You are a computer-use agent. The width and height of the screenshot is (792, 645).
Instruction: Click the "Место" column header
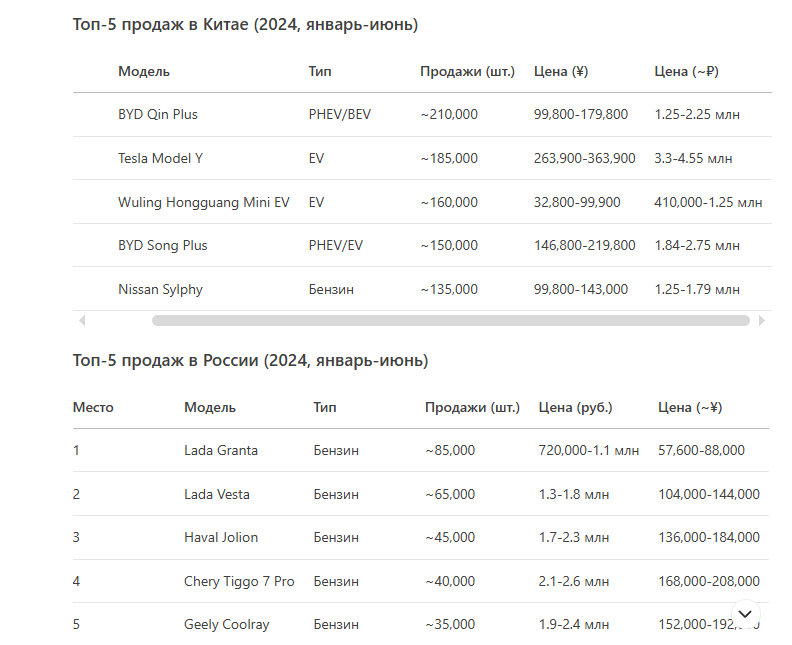[x=93, y=407]
